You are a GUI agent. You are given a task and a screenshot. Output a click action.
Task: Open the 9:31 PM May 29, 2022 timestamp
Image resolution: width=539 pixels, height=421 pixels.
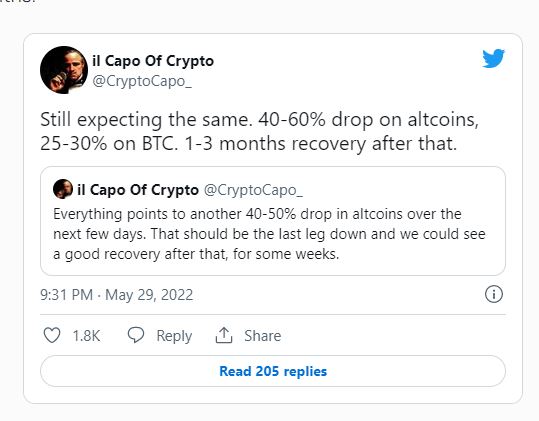tap(117, 295)
